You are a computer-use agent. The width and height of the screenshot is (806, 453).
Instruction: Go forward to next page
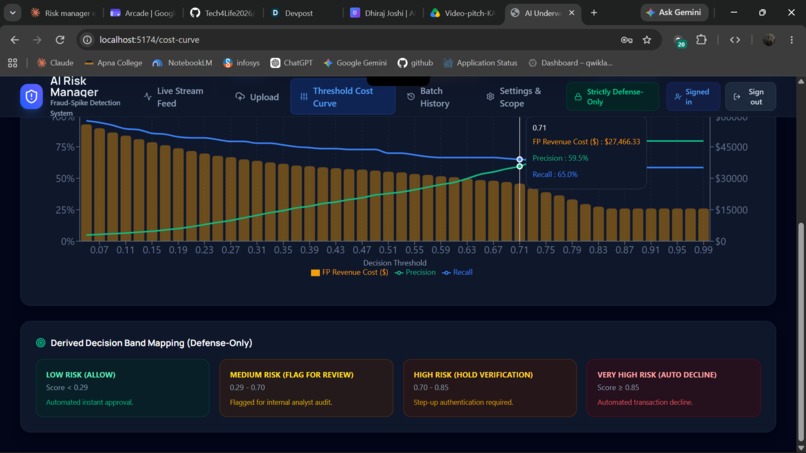coord(37,40)
